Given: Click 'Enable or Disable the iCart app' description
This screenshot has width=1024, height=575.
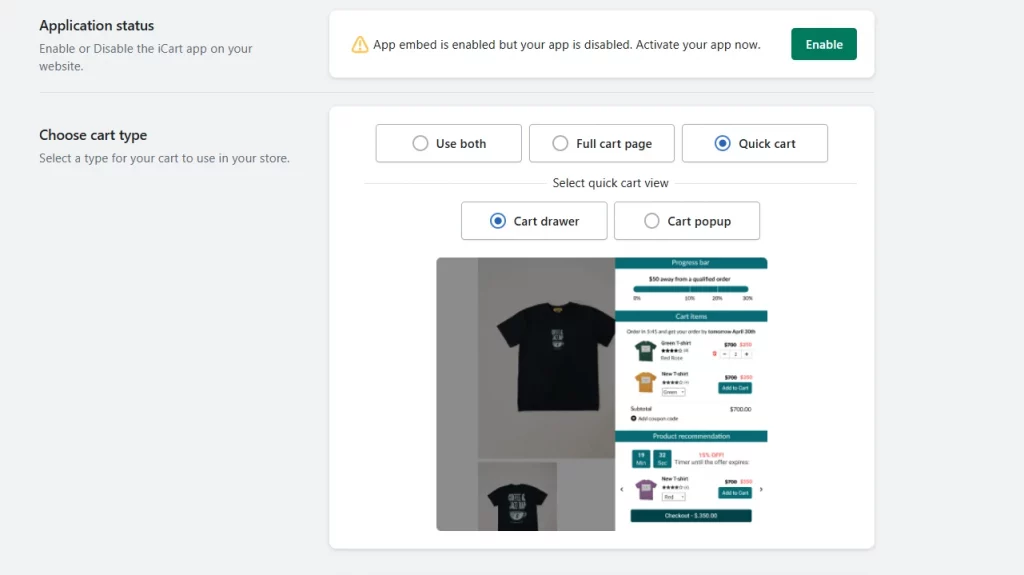Looking at the screenshot, I should (x=146, y=58).
